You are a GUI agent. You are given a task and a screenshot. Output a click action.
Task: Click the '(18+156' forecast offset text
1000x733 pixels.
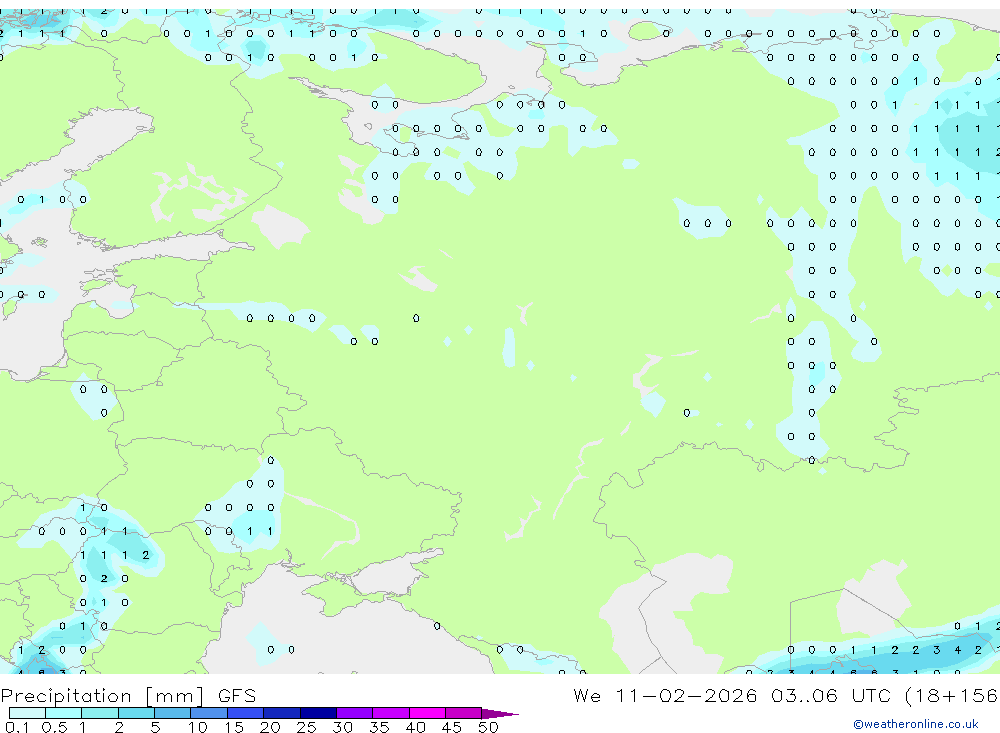click(x=952, y=695)
